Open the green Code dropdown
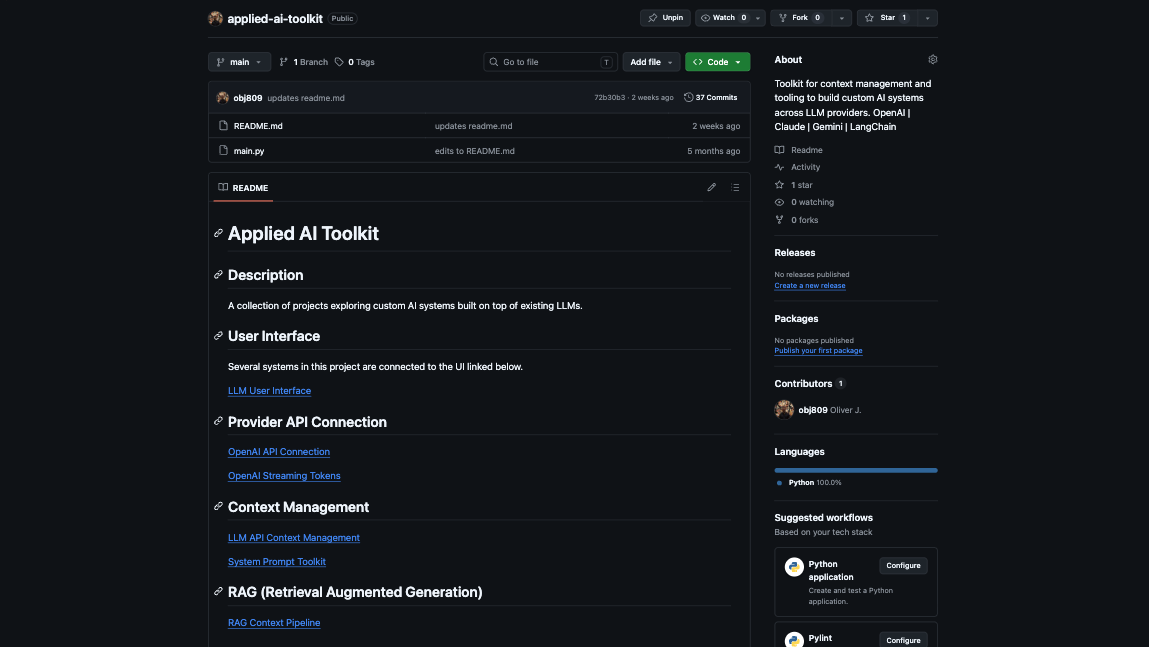This screenshot has height=647, width=1149. (717, 62)
